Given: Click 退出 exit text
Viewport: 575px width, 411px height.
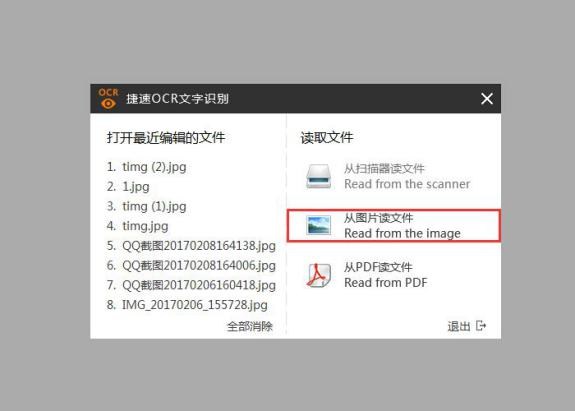Looking at the screenshot, I should tap(459, 326).
